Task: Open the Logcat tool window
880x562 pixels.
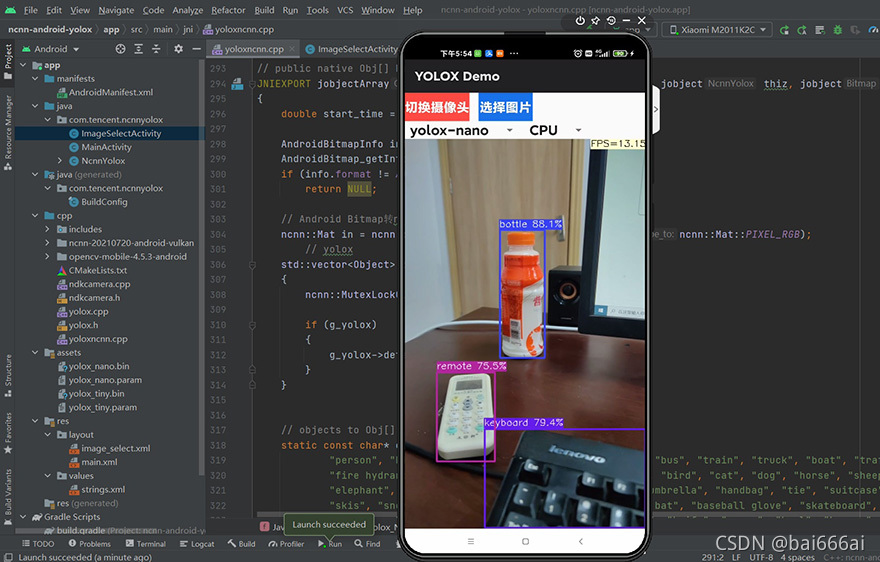Action: (x=197, y=544)
